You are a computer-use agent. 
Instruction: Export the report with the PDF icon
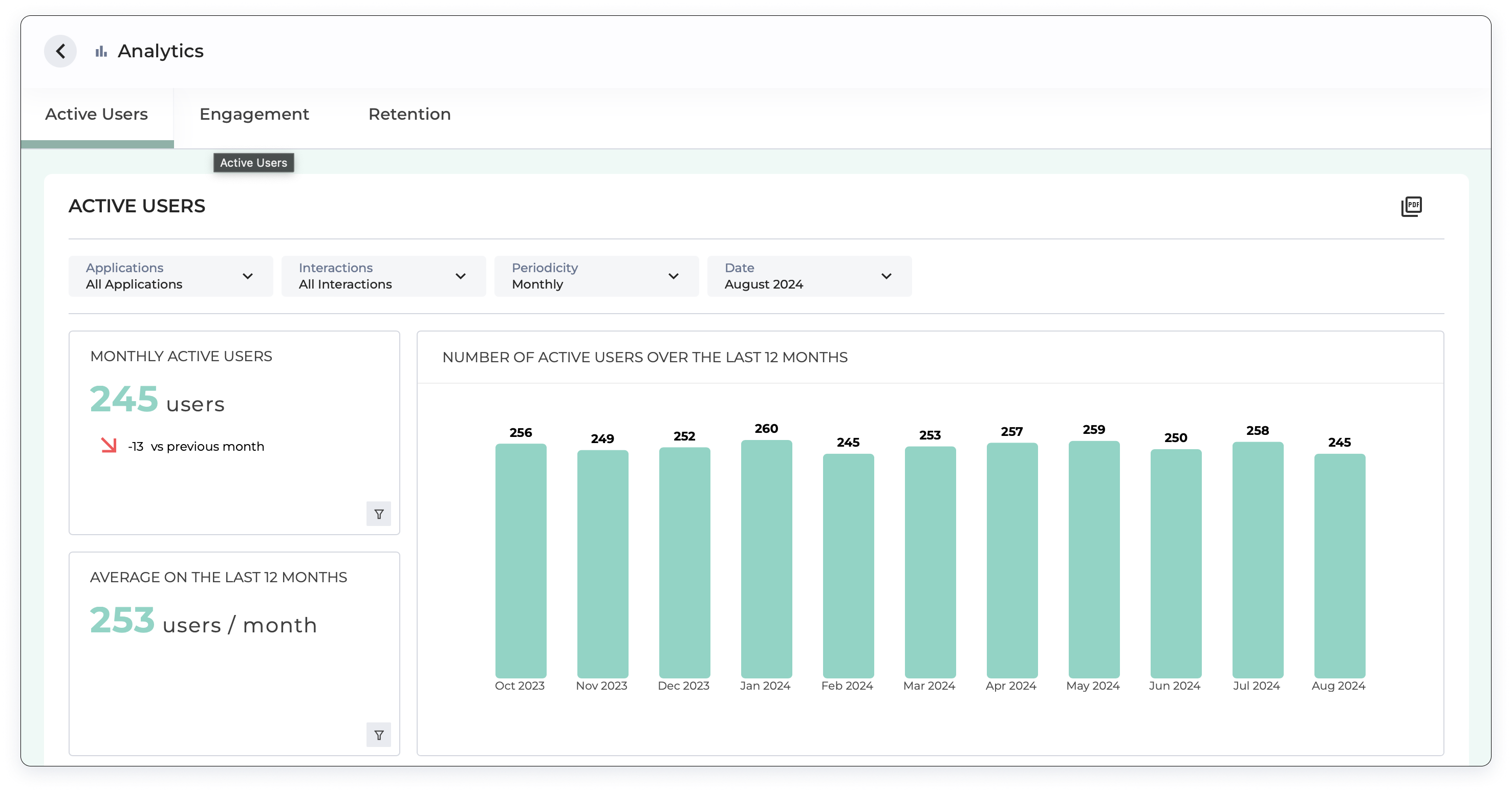[x=1411, y=207]
